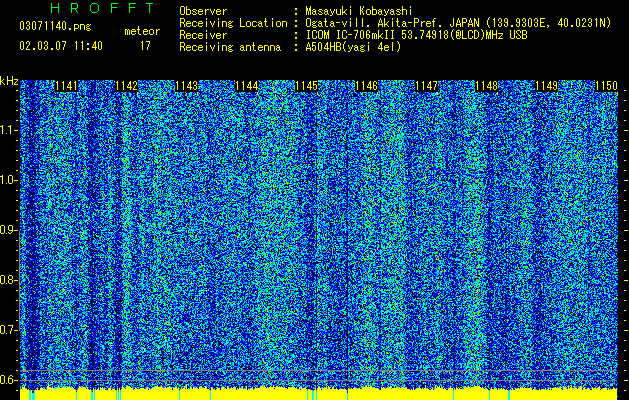Click the 0.8 frequency axis label
The height and width of the screenshot is (400, 629).
8,280
